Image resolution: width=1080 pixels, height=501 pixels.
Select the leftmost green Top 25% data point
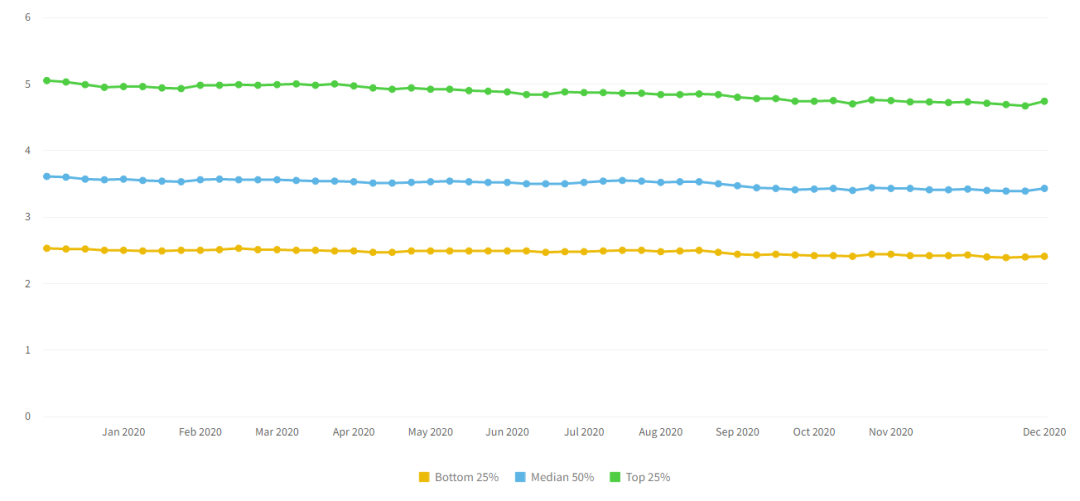pyautogui.click(x=47, y=80)
